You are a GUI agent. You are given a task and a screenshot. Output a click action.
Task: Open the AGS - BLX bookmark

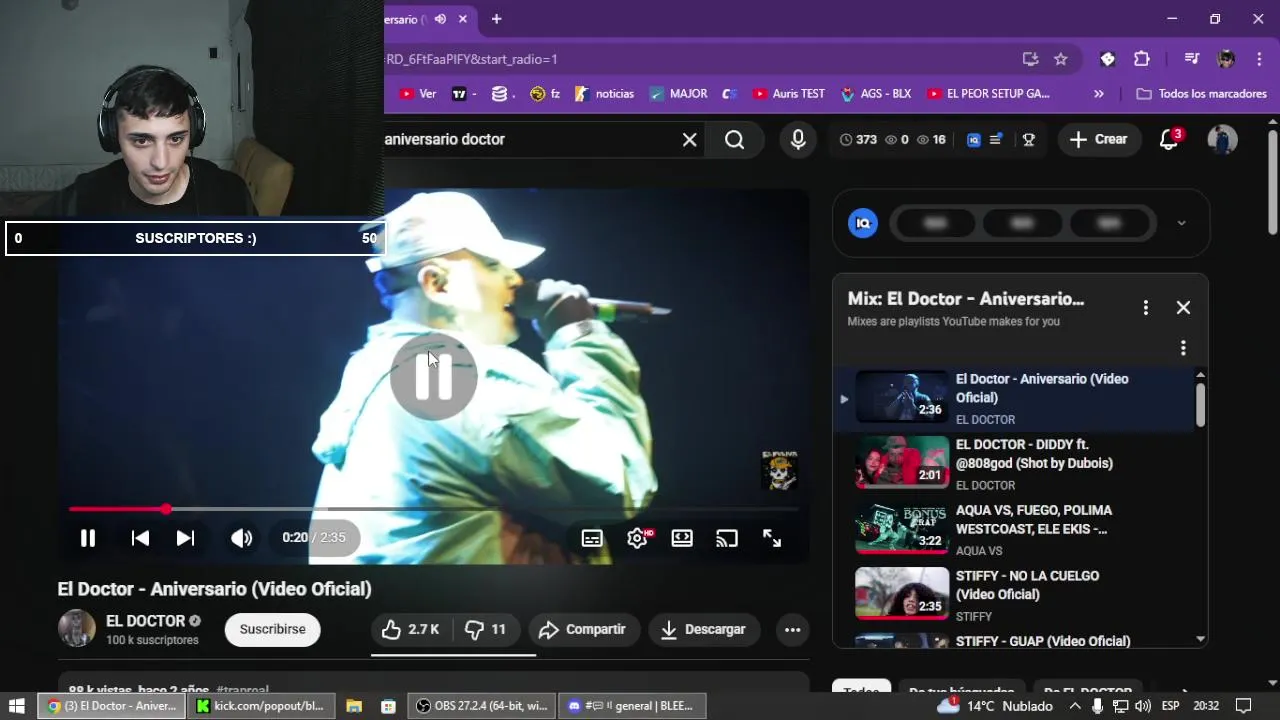pyautogui.click(x=875, y=94)
